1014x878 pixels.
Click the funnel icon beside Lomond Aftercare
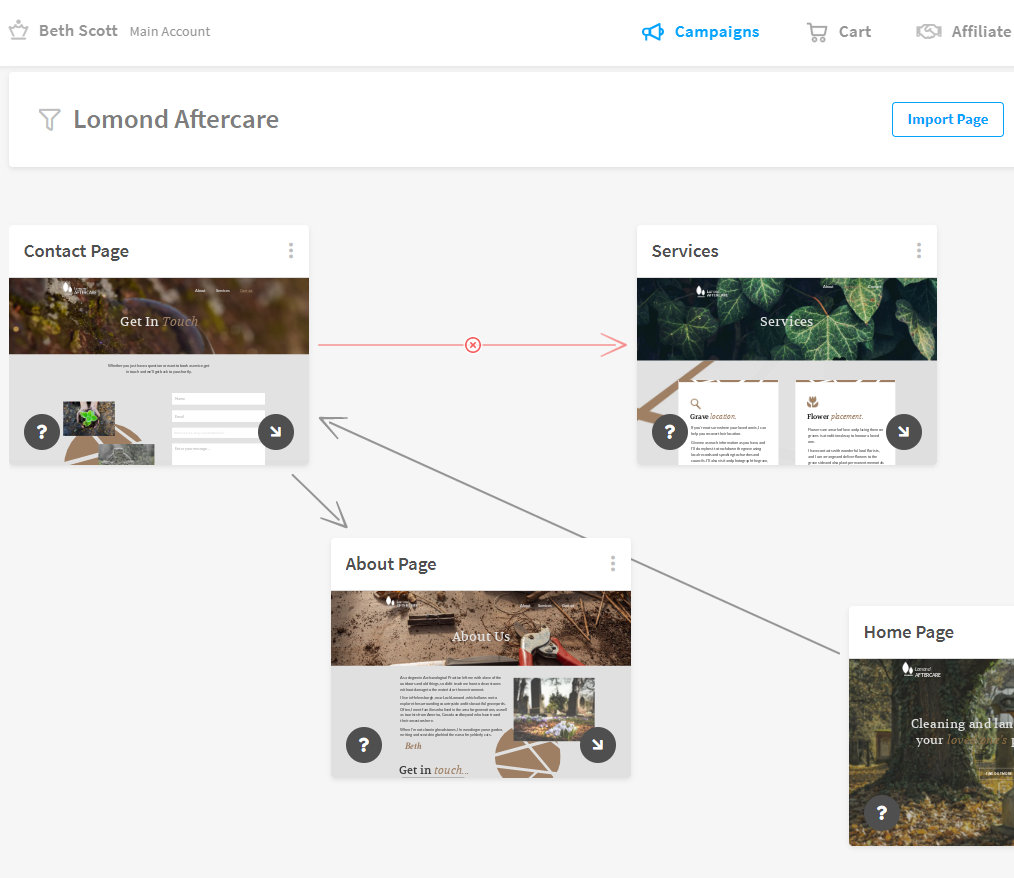click(x=49, y=120)
